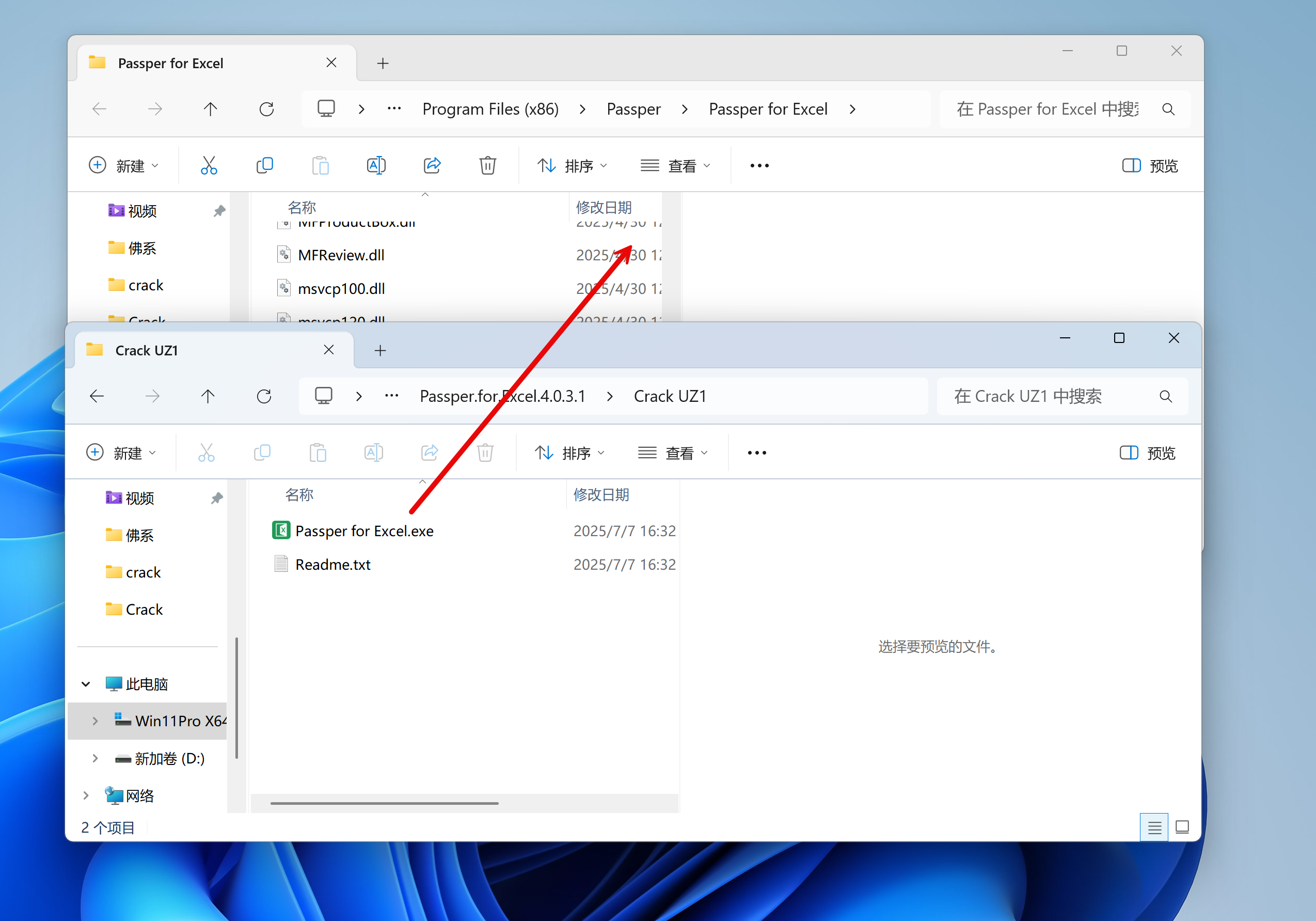Click the Delete trash icon in Passper for Excel toolbar
The height and width of the screenshot is (921, 1316).
pyautogui.click(x=487, y=166)
